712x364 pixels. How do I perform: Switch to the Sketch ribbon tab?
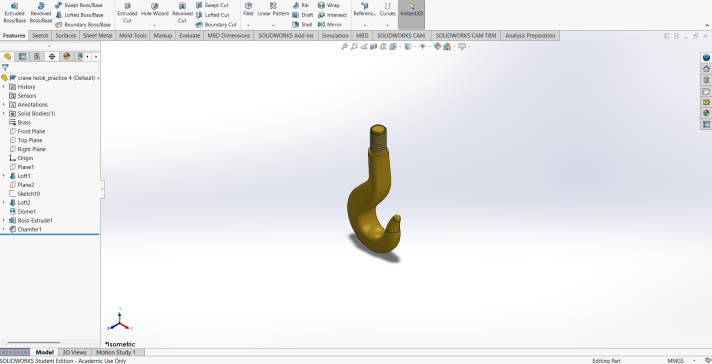coord(40,35)
